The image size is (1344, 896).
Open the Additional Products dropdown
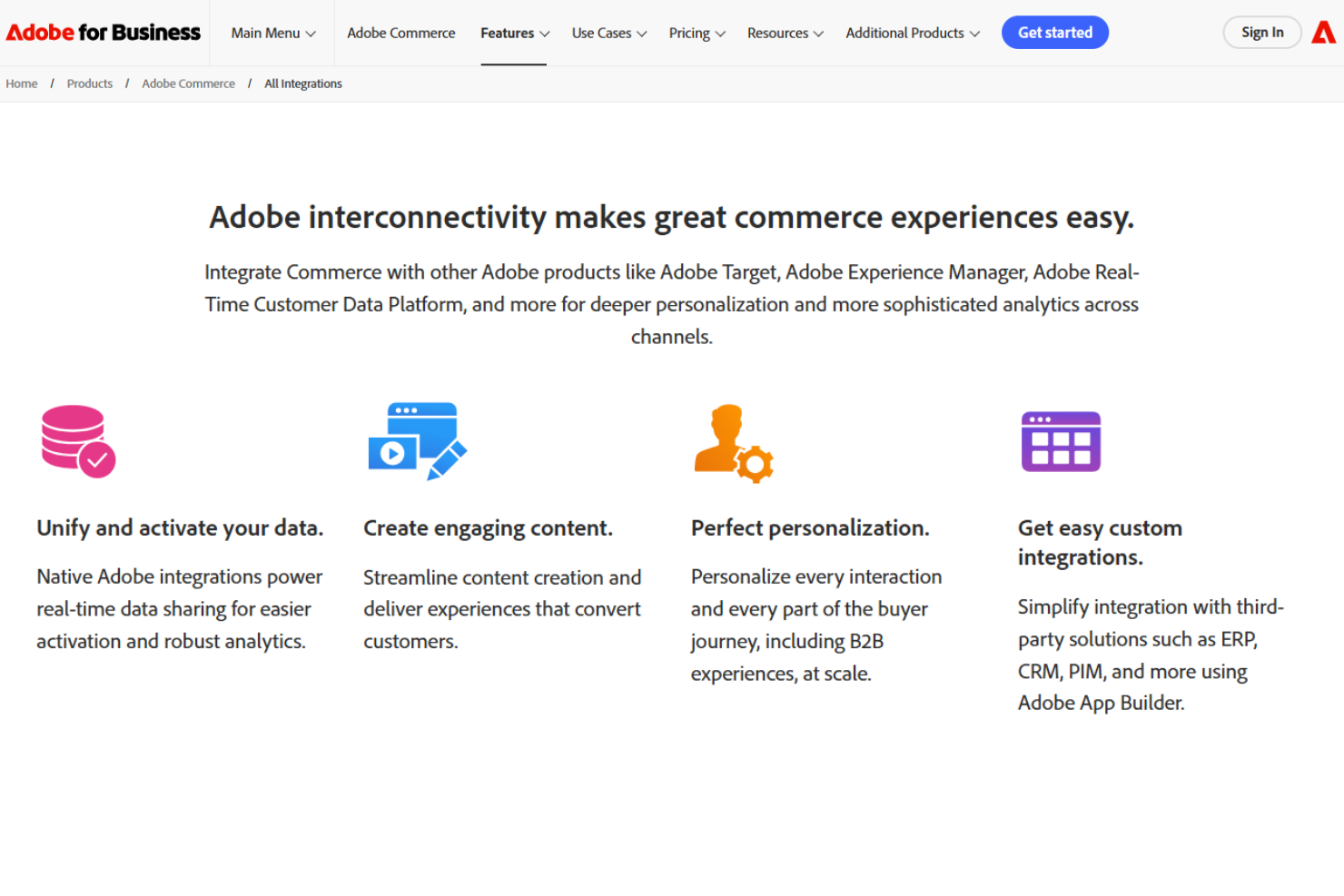pyautogui.click(x=912, y=33)
